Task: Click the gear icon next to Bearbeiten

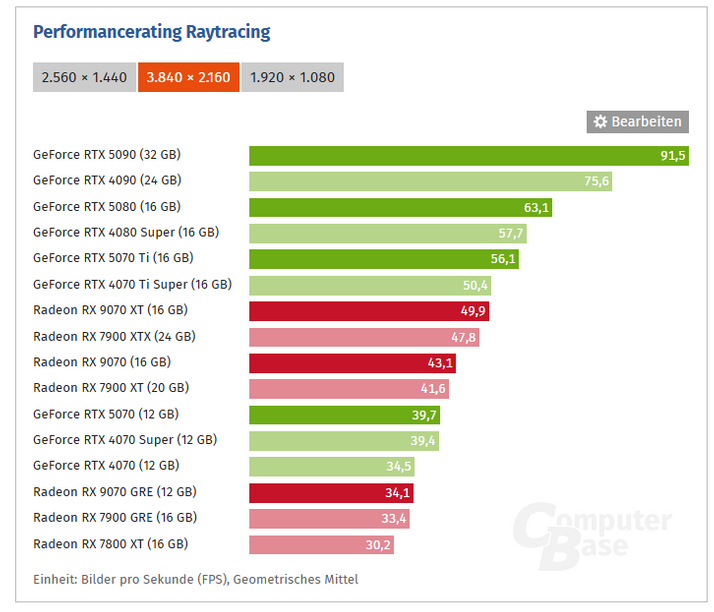Action: click(x=600, y=122)
